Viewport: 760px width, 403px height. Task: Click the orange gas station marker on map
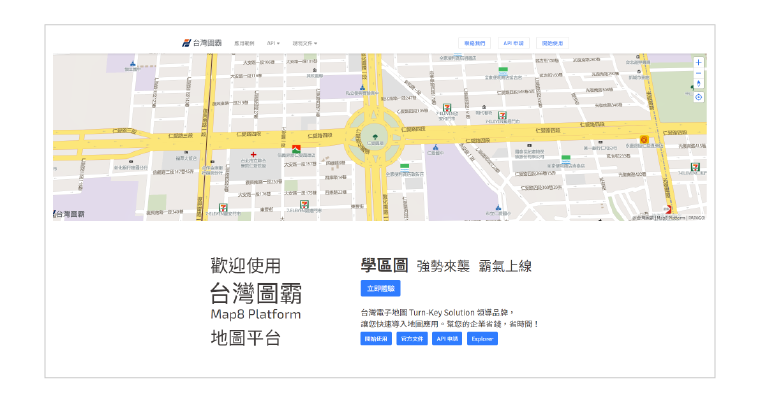click(x=644, y=140)
